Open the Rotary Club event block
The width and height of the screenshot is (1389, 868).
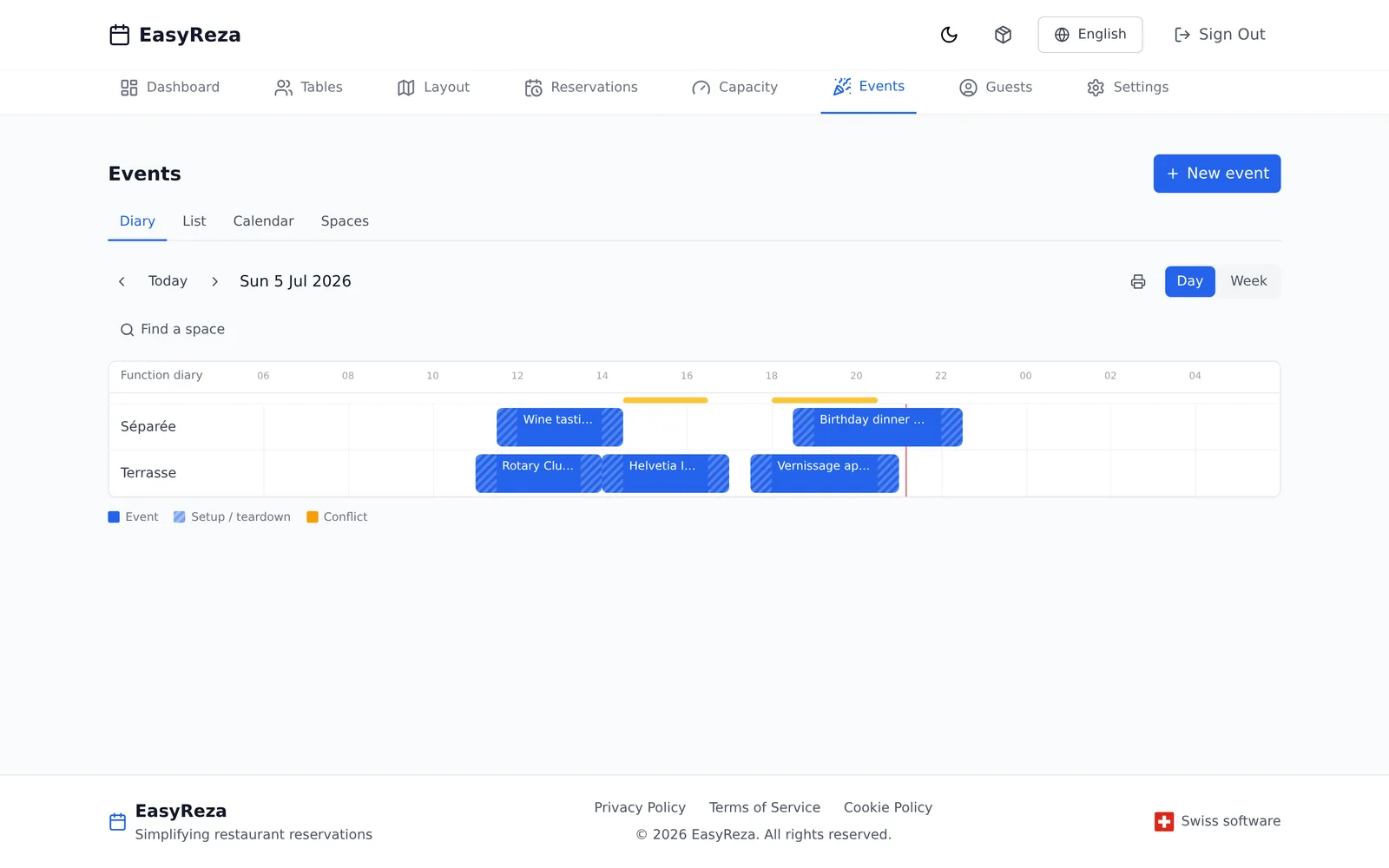pyautogui.click(x=538, y=473)
